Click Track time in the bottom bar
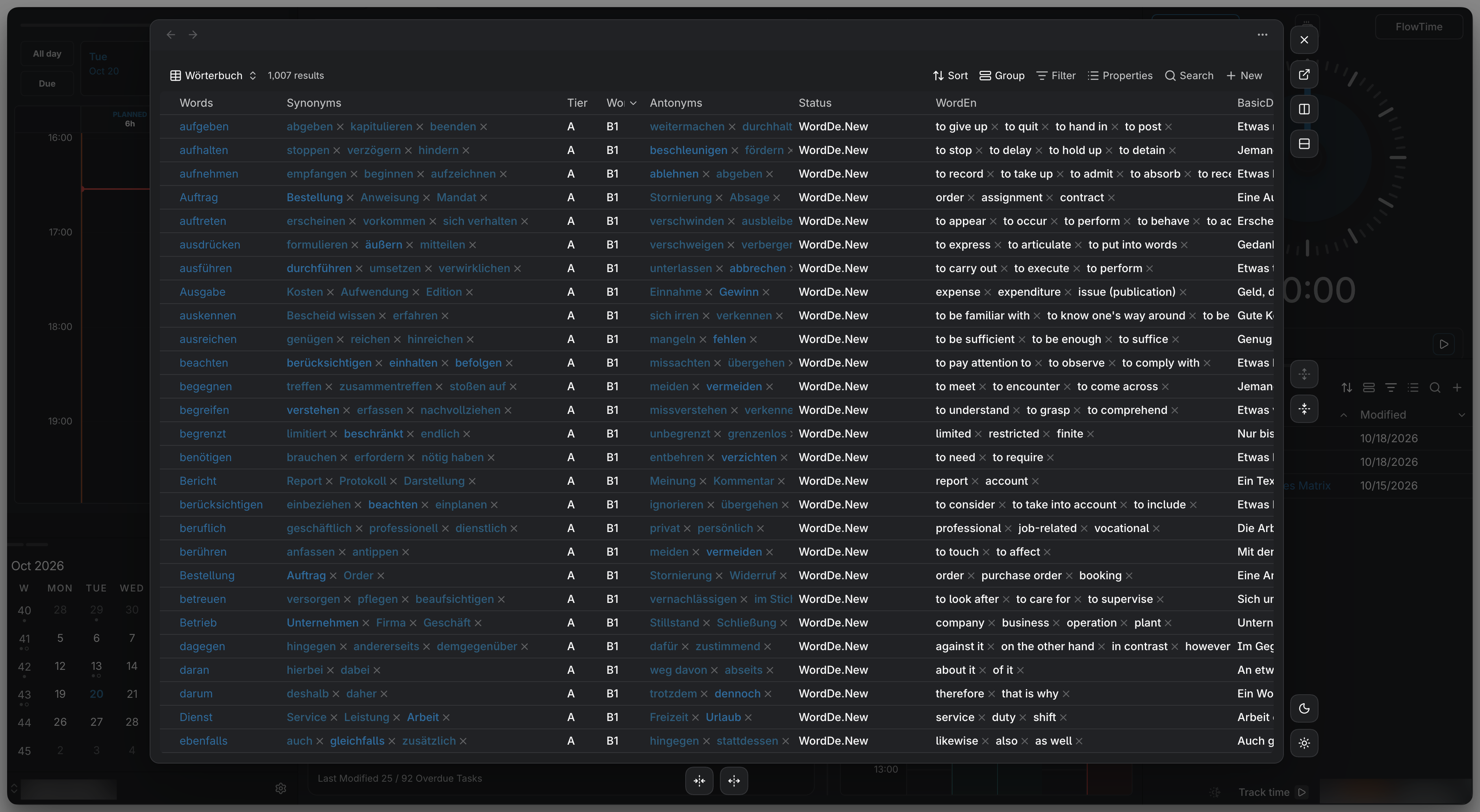This screenshot has width=1480, height=812. tap(1272, 792)
